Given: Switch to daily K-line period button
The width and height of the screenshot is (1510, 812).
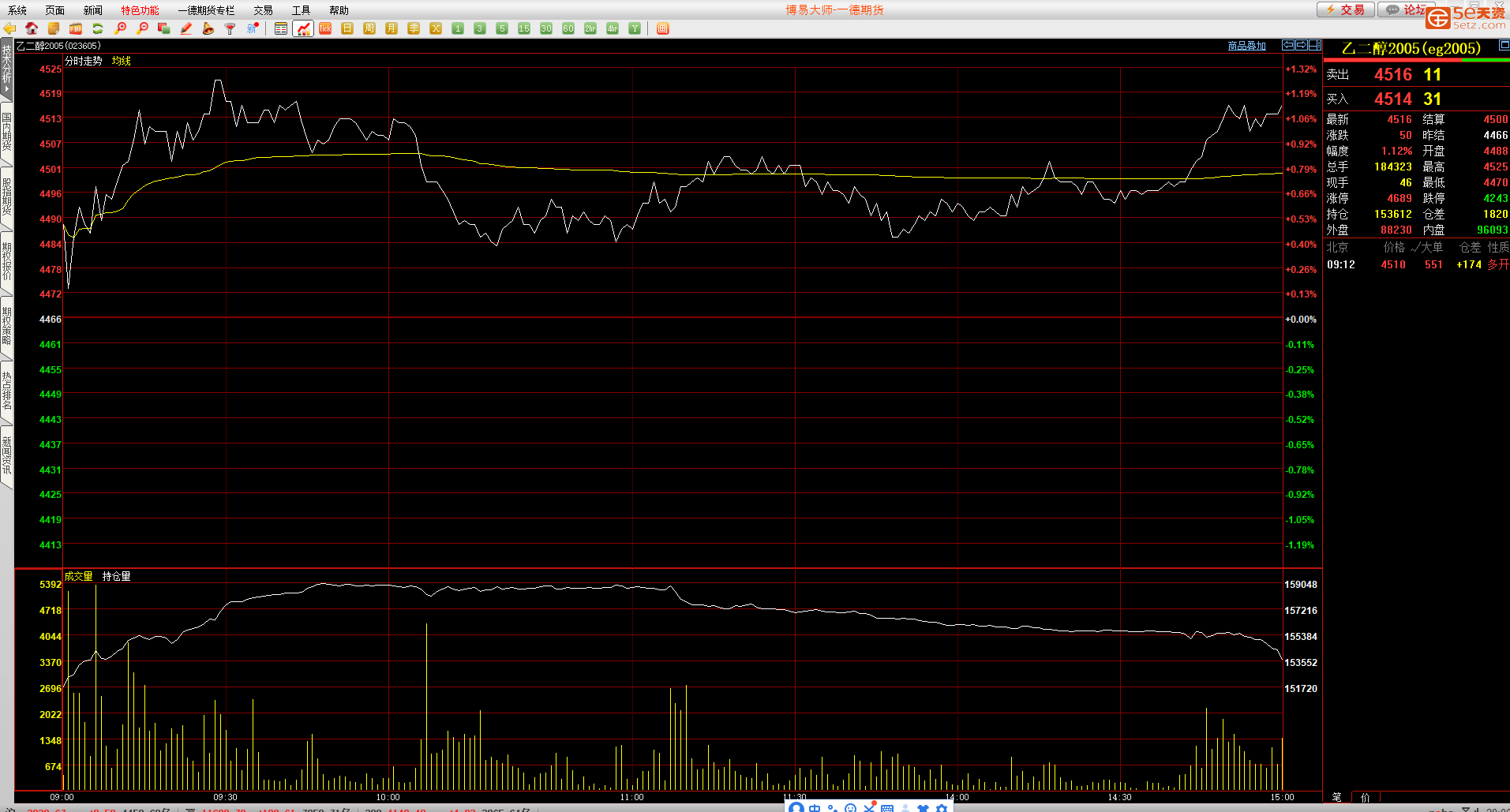Looking at the screenshot, I should click(347, 28).
